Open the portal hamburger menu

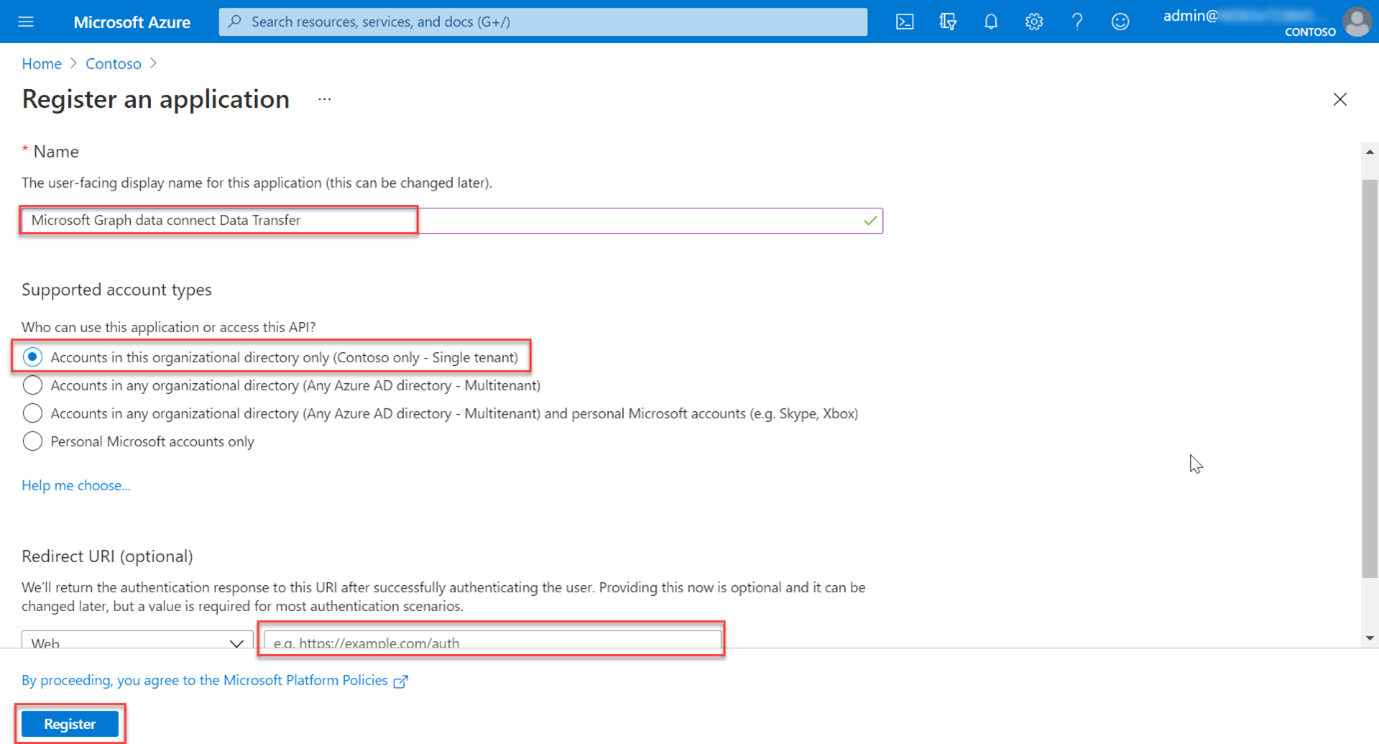point(26,21)
